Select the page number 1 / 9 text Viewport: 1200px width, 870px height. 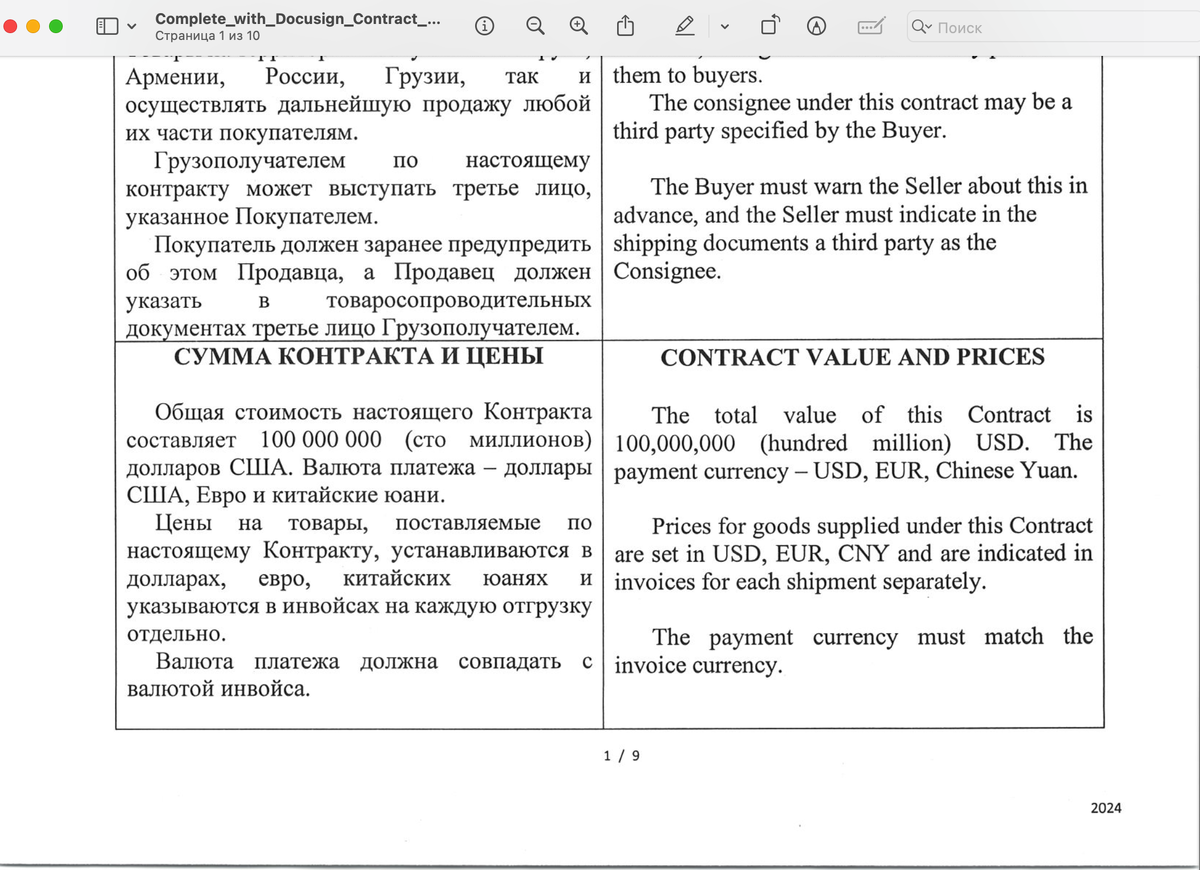(620, 756)
